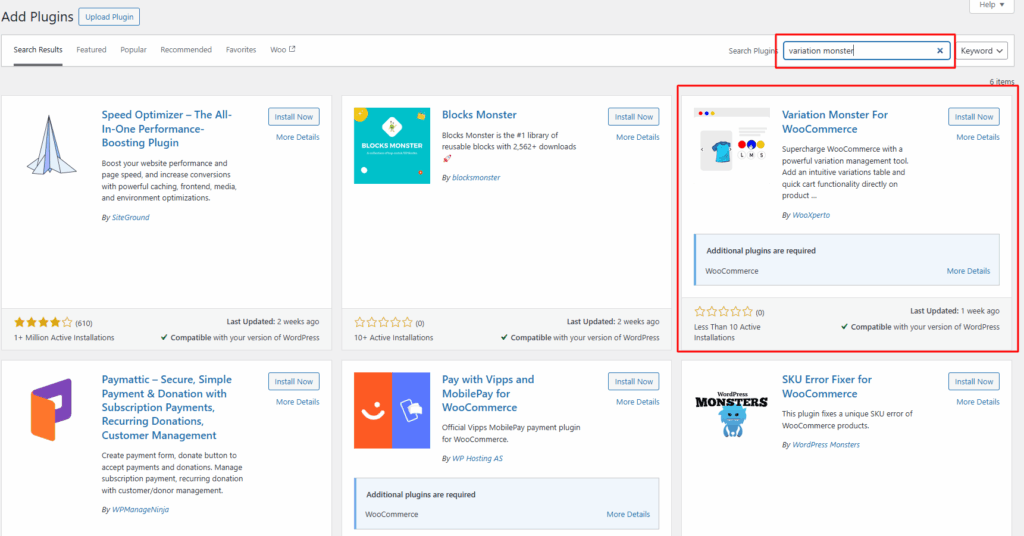Open the Paymattic plugin title link
Viewport: 1024px width, 536px height.
tap(167, 407)
